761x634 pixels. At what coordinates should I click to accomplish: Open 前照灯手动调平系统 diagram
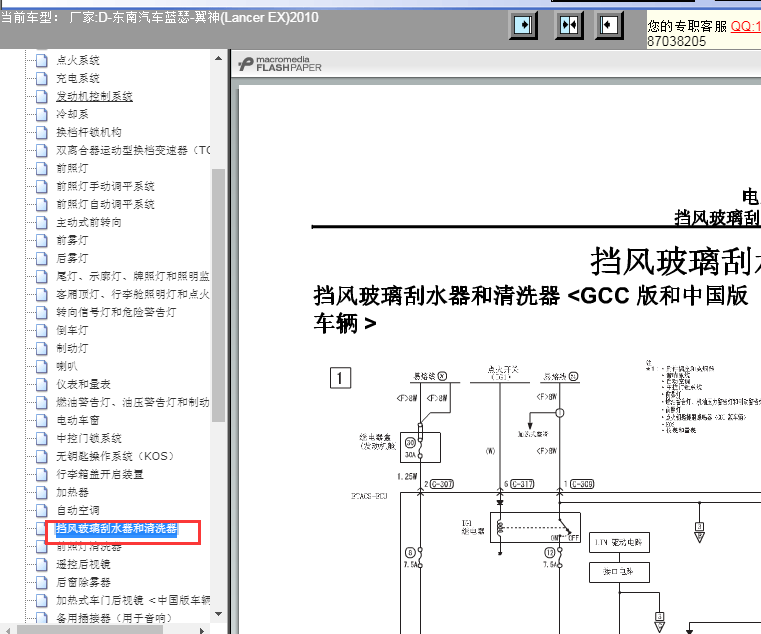[105, 186]
